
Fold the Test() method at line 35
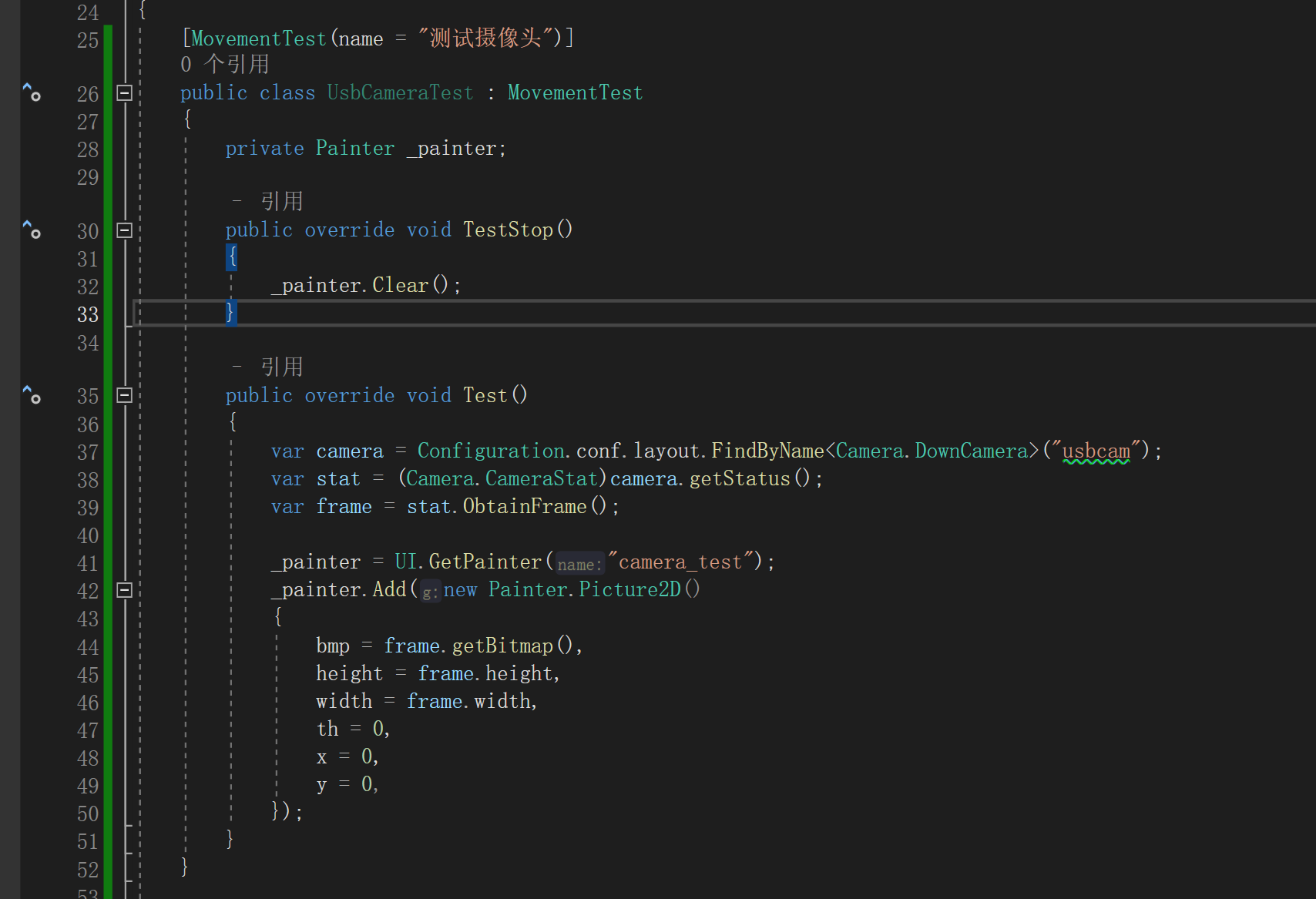tap(124, 395)
